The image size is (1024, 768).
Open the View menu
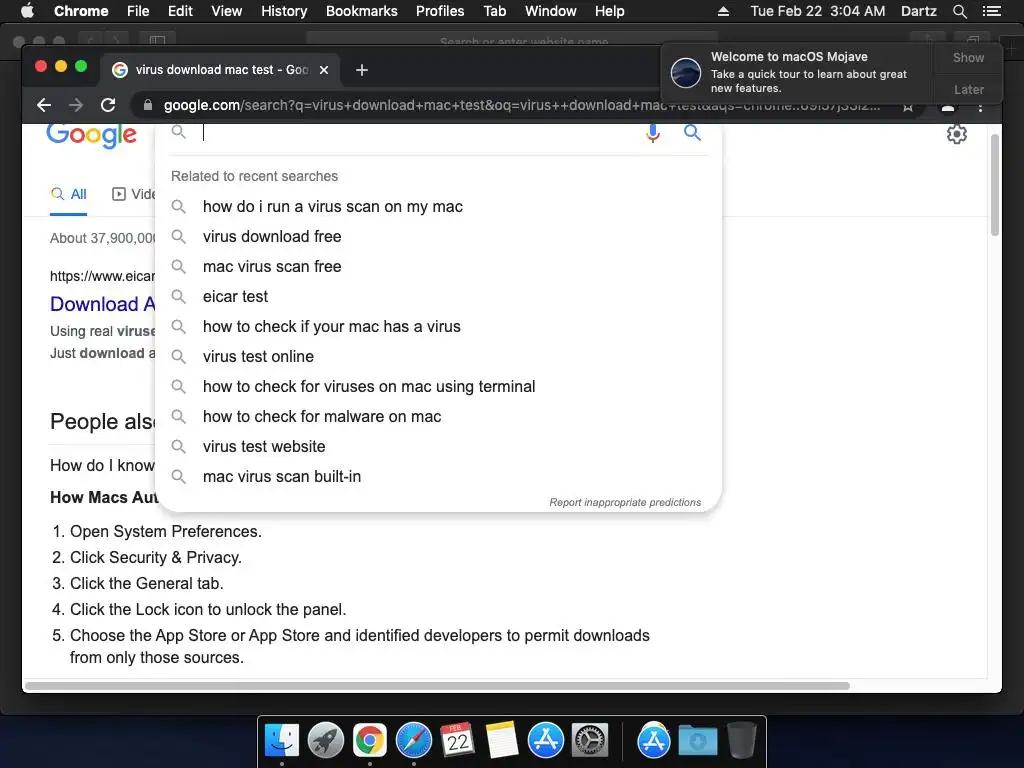tap(227, 11)
